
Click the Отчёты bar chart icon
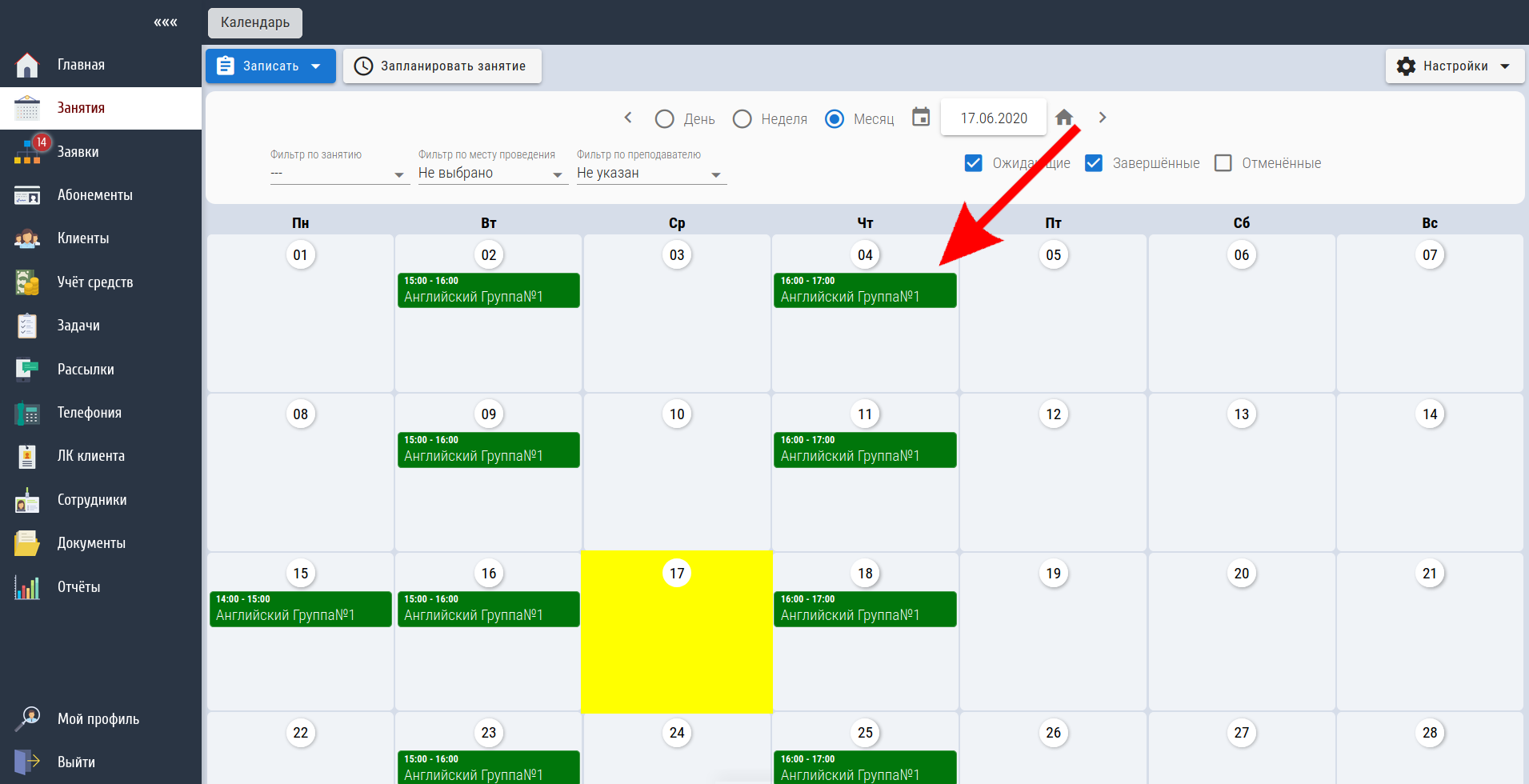27,587
